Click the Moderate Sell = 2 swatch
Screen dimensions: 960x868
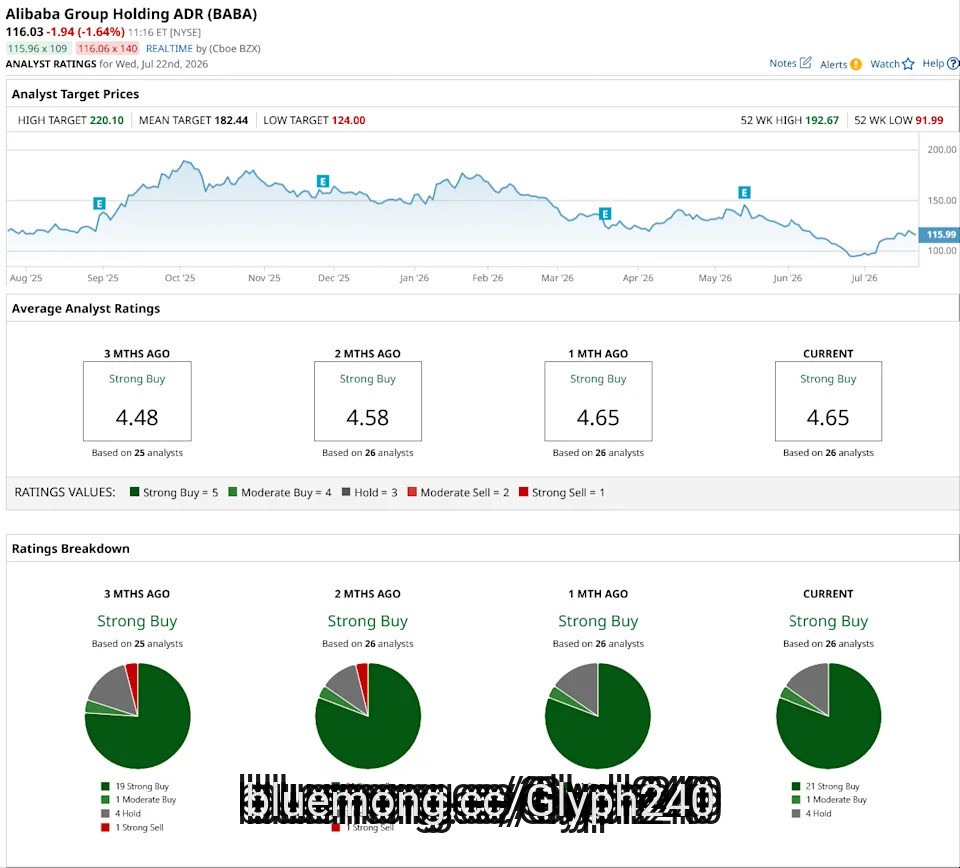point(412,492)
